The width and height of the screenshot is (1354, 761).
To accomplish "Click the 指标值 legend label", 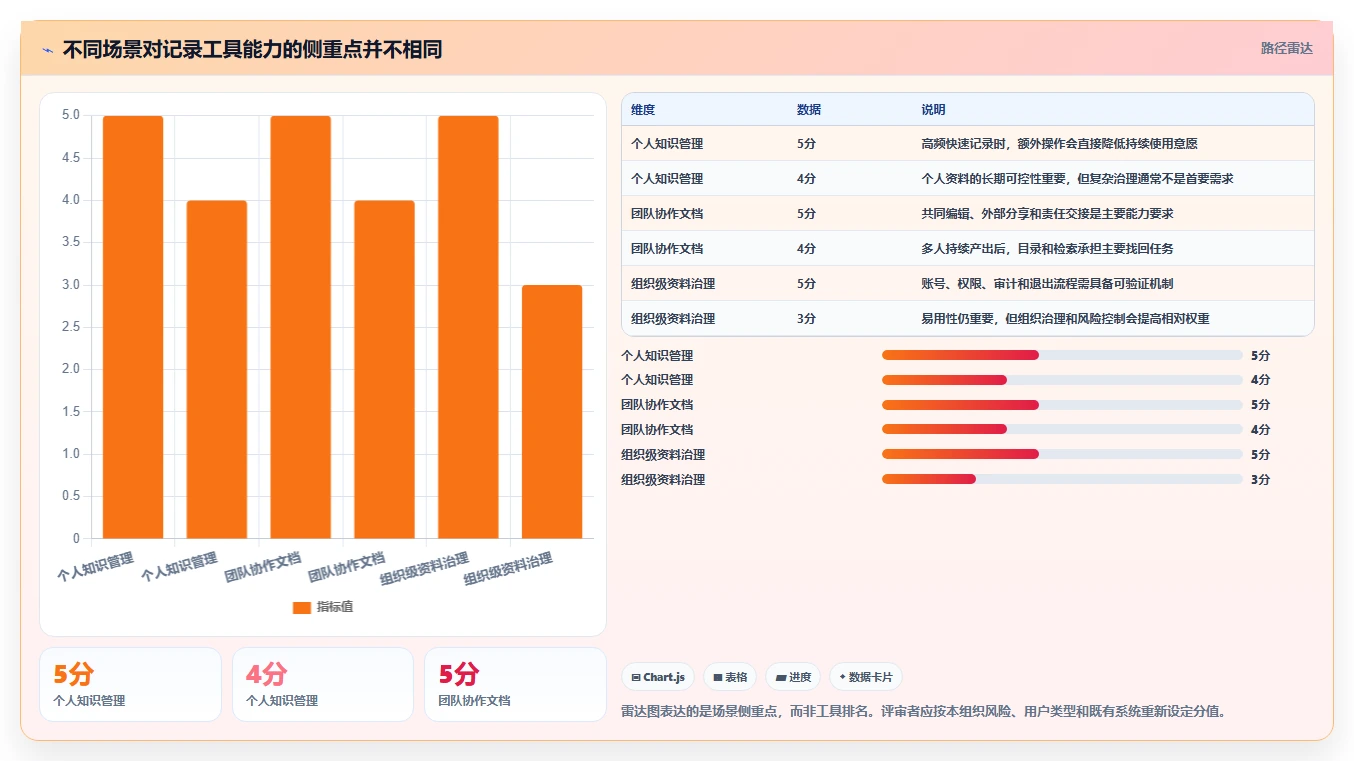I will [335, 607].
